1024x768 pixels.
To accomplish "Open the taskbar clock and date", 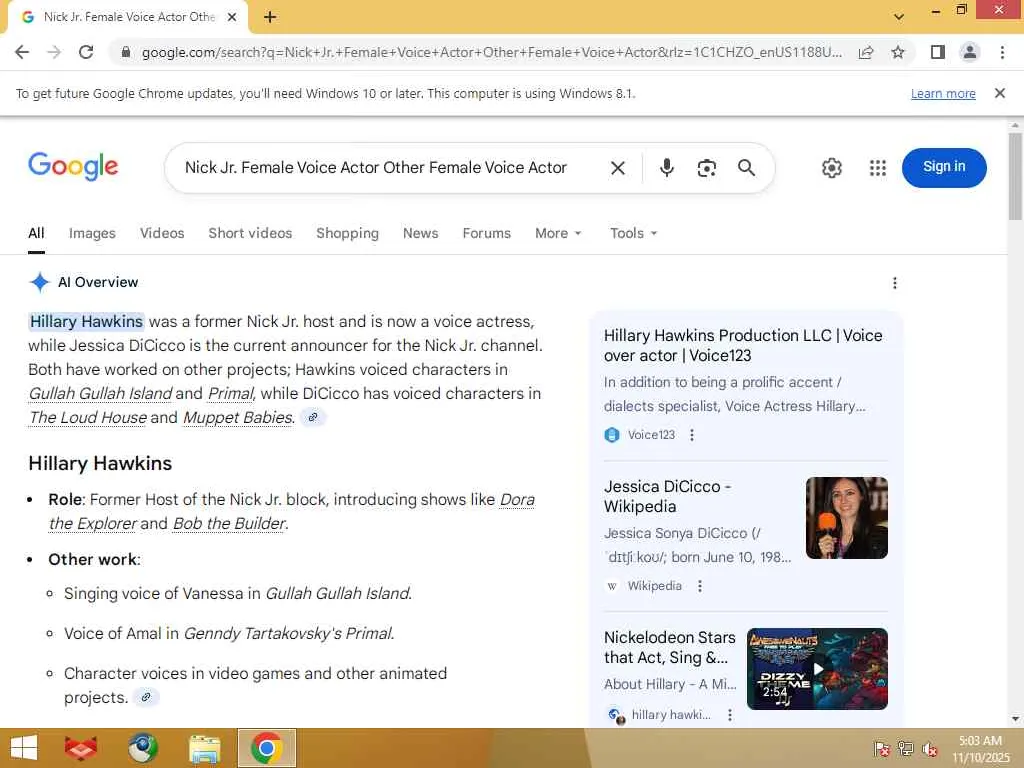I will [980, 749].
